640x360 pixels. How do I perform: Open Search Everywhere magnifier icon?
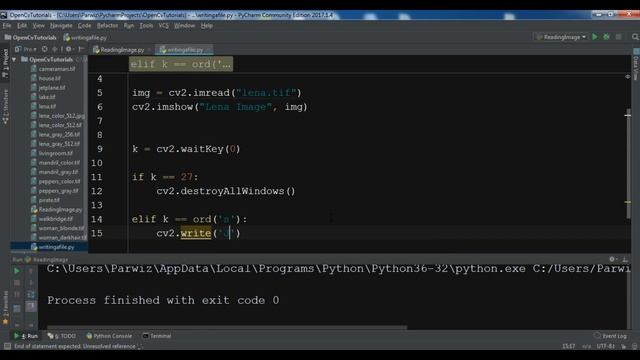point(635,37)
